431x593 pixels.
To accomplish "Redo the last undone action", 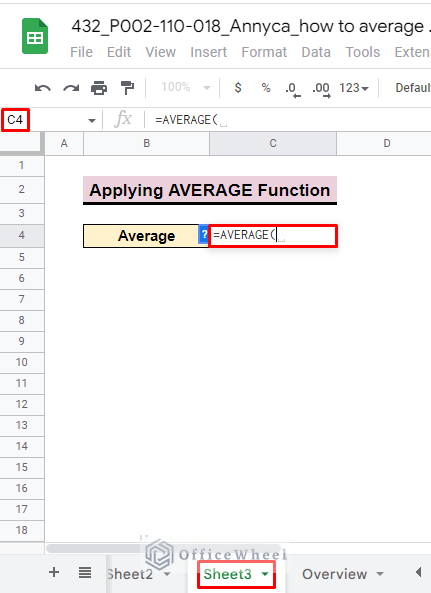I will click(x=71, y=88).
